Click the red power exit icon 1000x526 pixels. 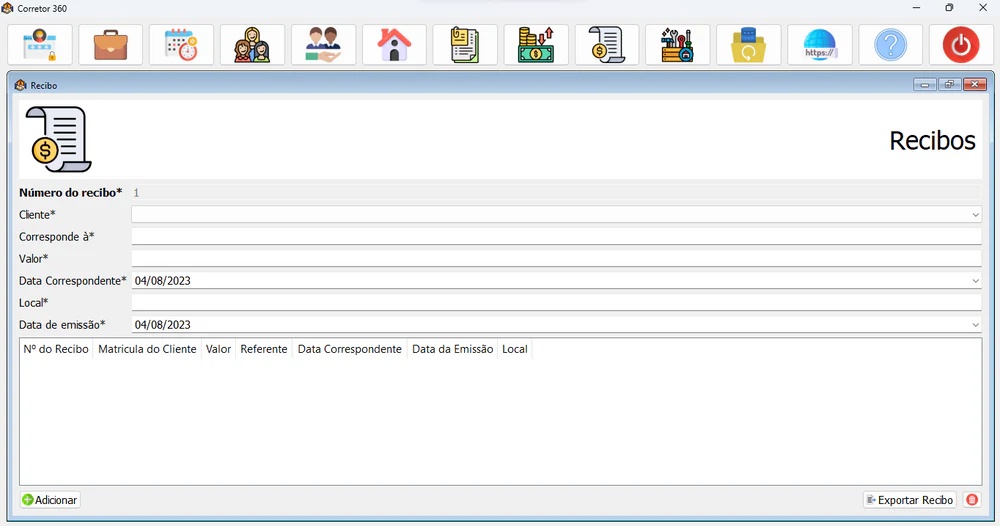961,45
